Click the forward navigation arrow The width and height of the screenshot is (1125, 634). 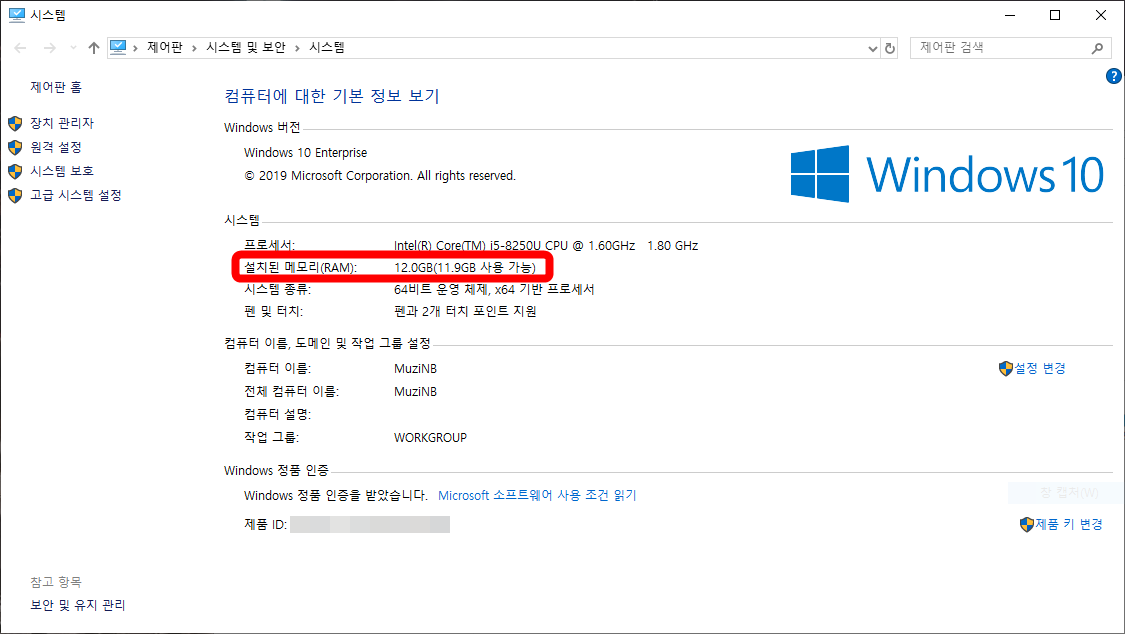click(50, 48)
